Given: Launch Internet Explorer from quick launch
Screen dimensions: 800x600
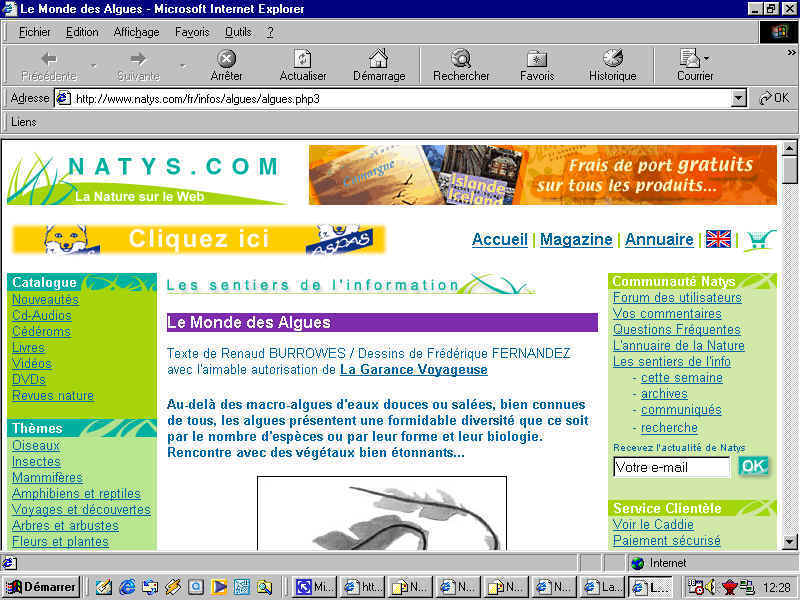Looking at the screenshot, I should pyautogui.click(x=127, y=587).
